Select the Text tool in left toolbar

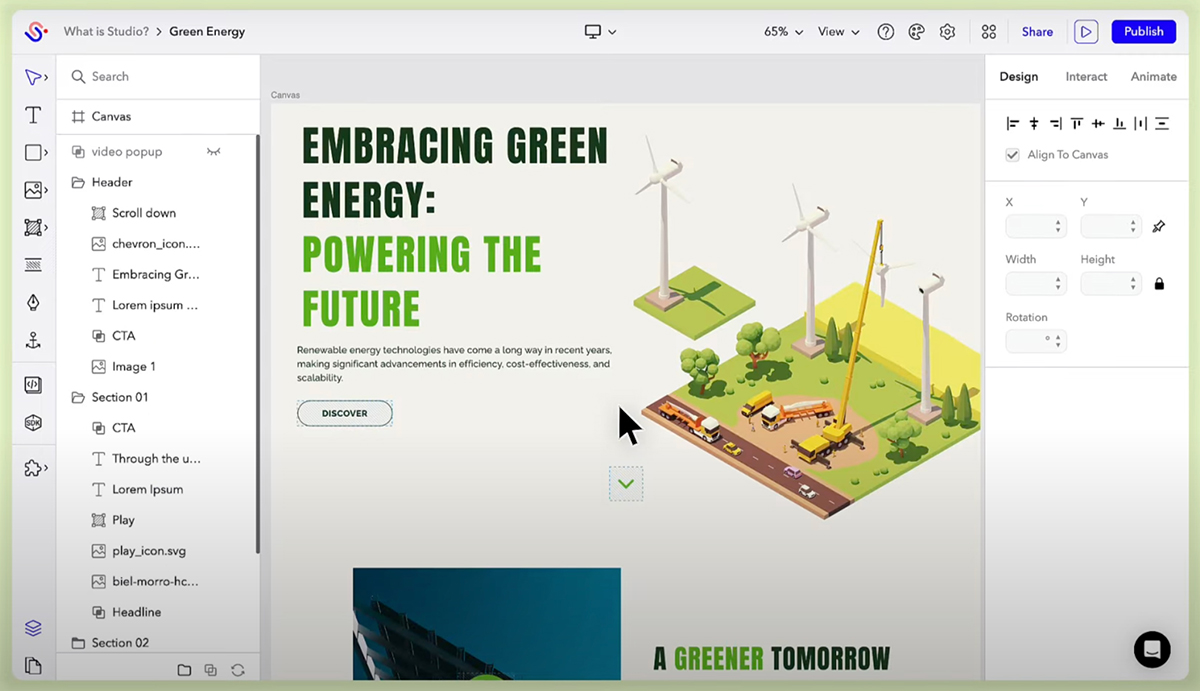coord(33,115)
